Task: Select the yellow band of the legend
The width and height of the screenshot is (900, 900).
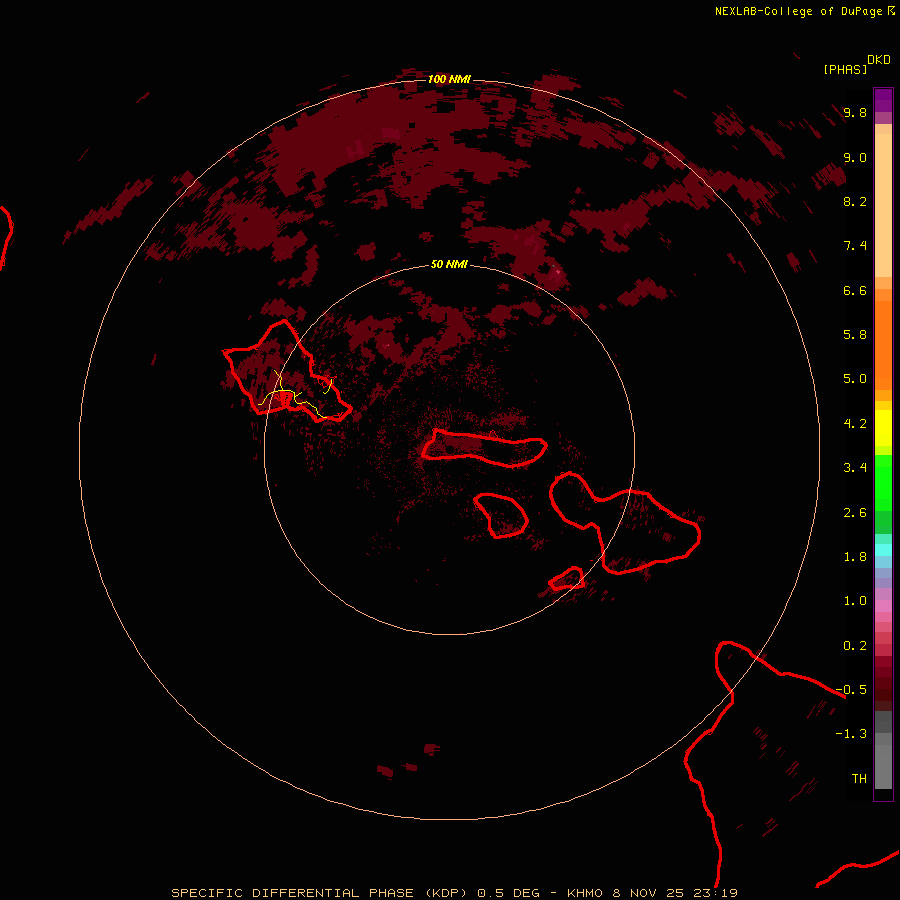Action: pos(883,428)
